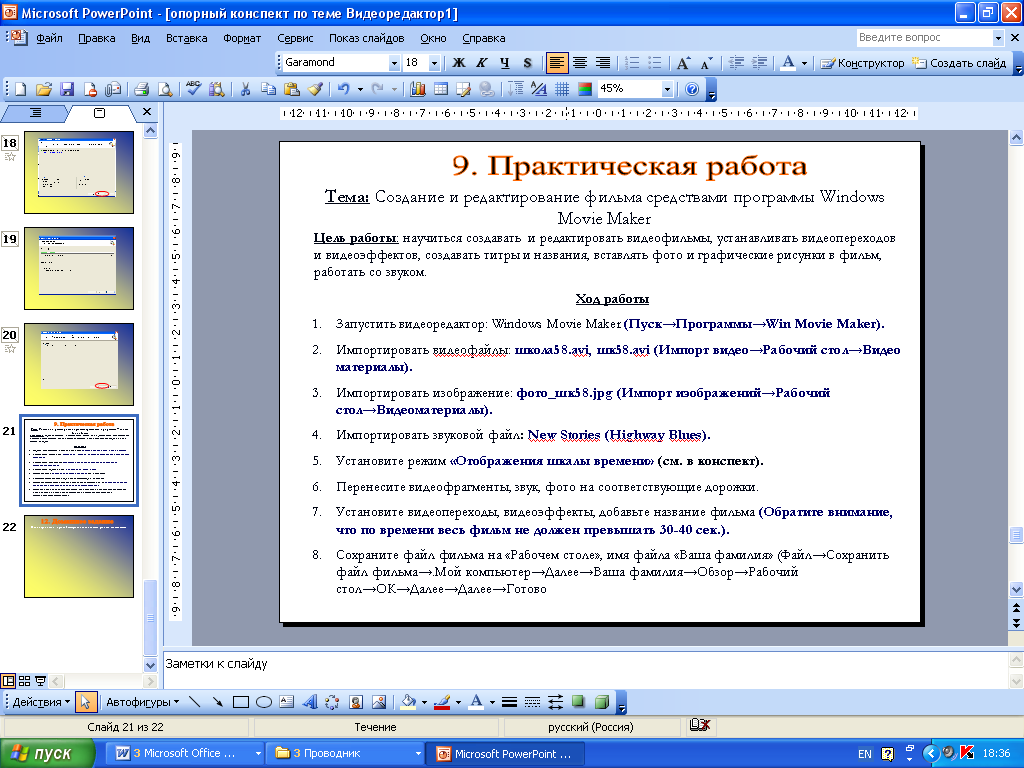
Task: Open PowerPoint help question icon
Action: pyautogui.click(x=692, y=89)
